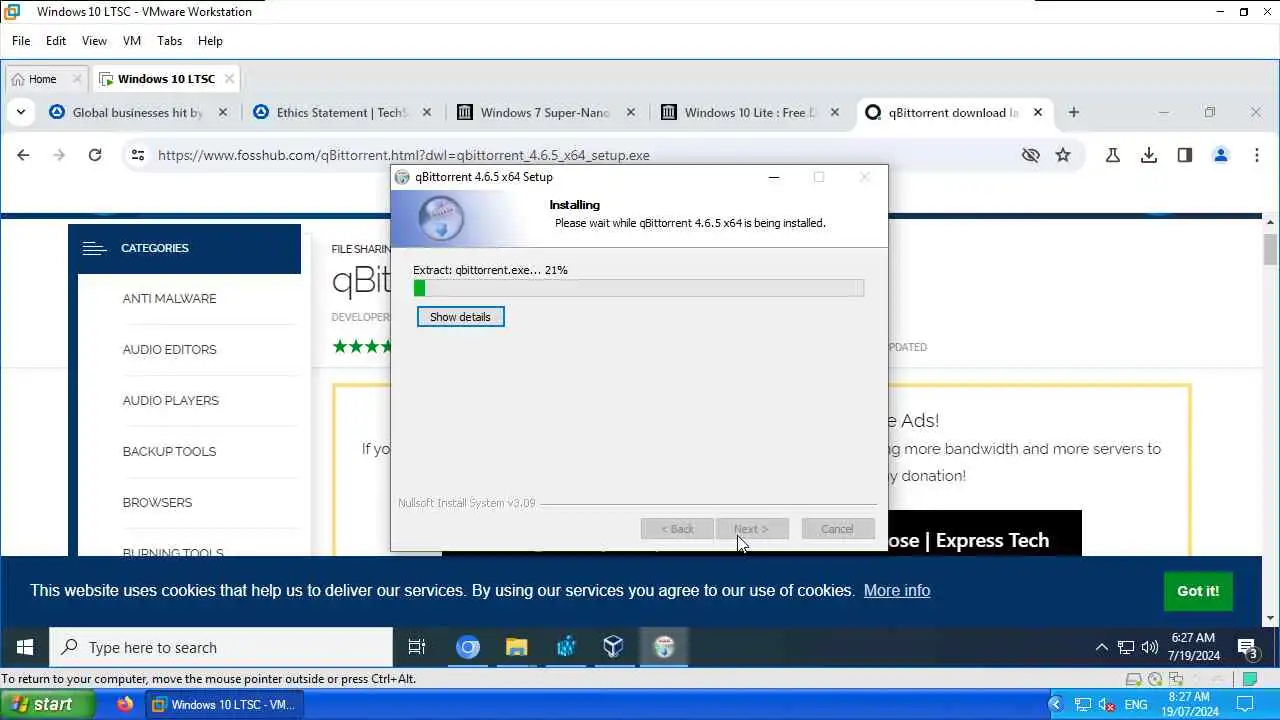The width and height of the screenshot is (1280, 720).
Task: Toggle Chrome side panel icon
Action: (1185, 155)
